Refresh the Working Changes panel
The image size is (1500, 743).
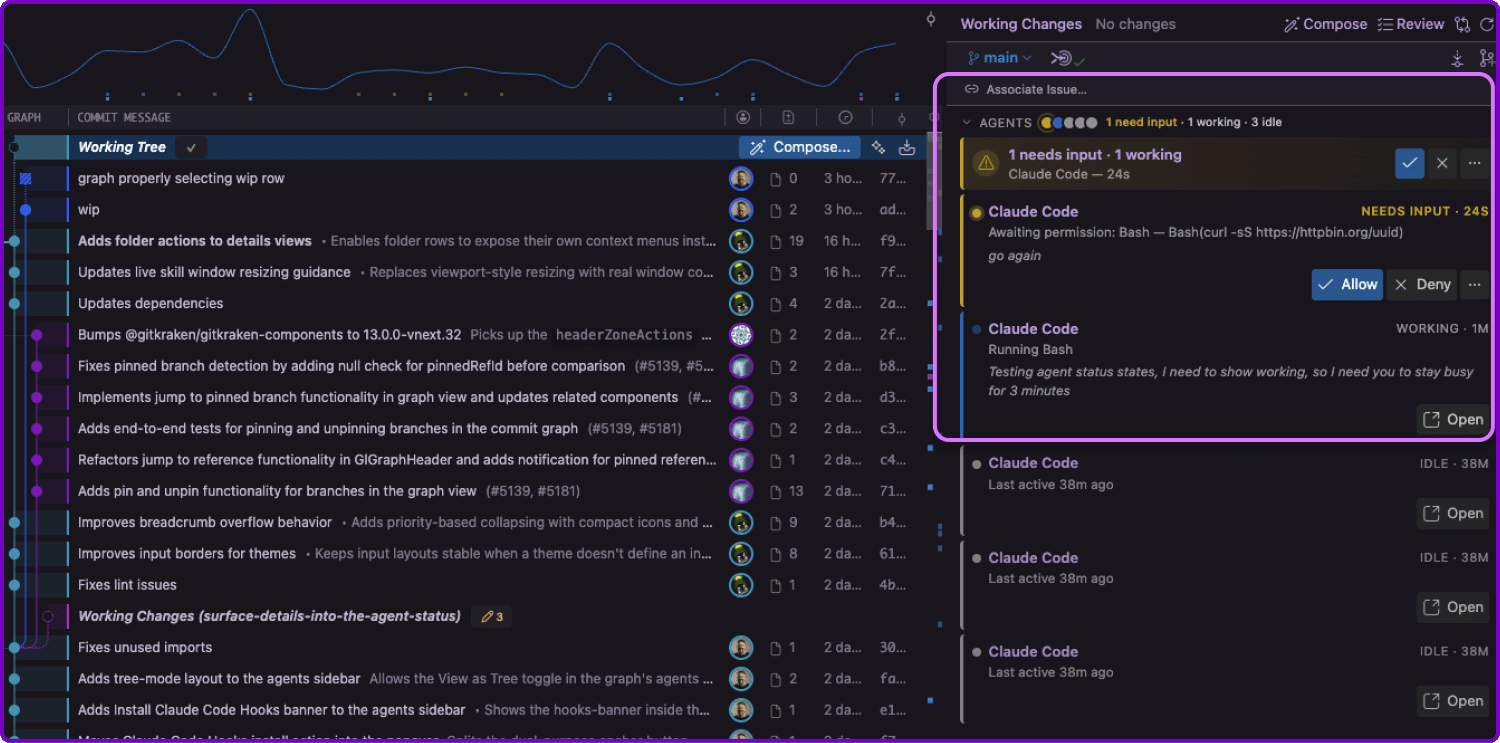coord(1486,24)
